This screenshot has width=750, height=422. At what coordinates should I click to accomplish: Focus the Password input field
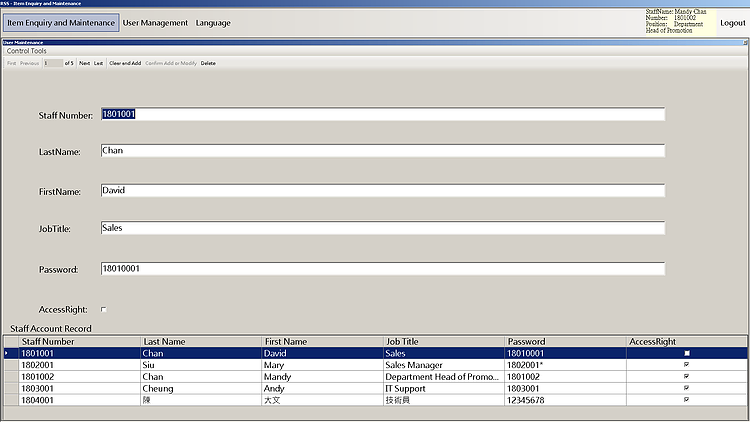[x=382, y=269]
